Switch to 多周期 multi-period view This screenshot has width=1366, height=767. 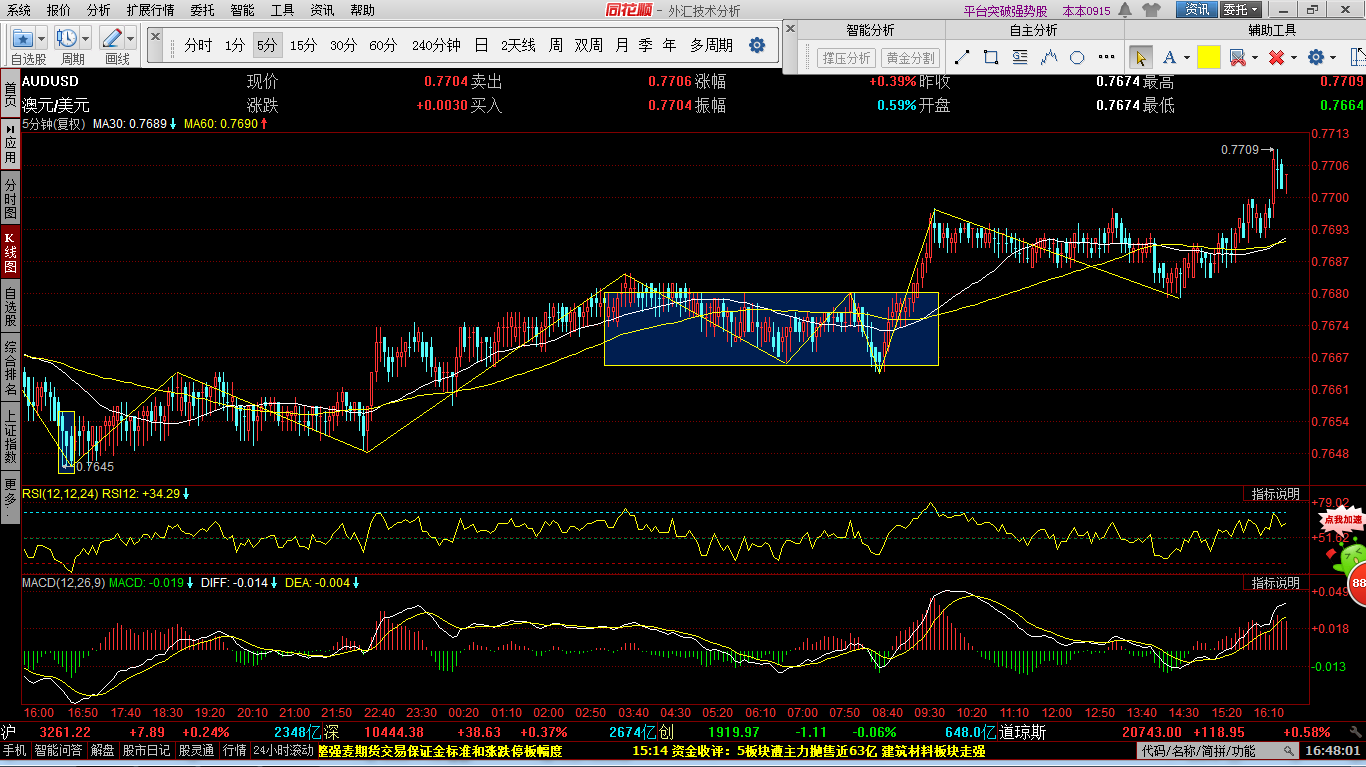711,45
